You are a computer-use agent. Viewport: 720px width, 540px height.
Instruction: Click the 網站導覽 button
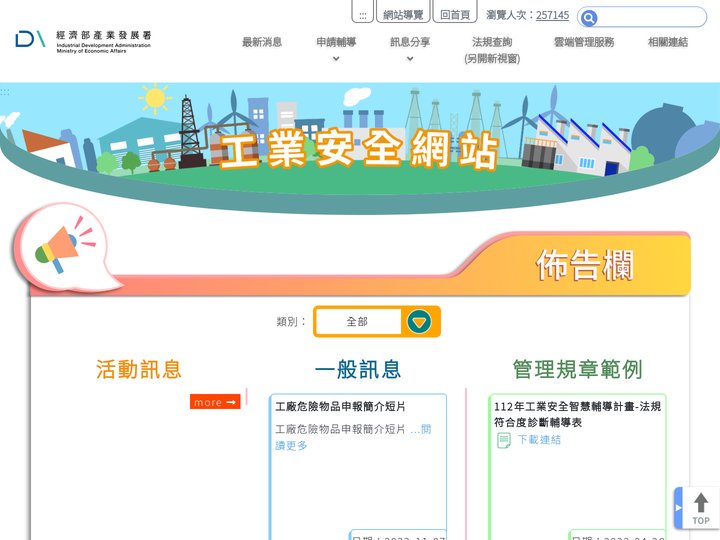coord(403,13)
